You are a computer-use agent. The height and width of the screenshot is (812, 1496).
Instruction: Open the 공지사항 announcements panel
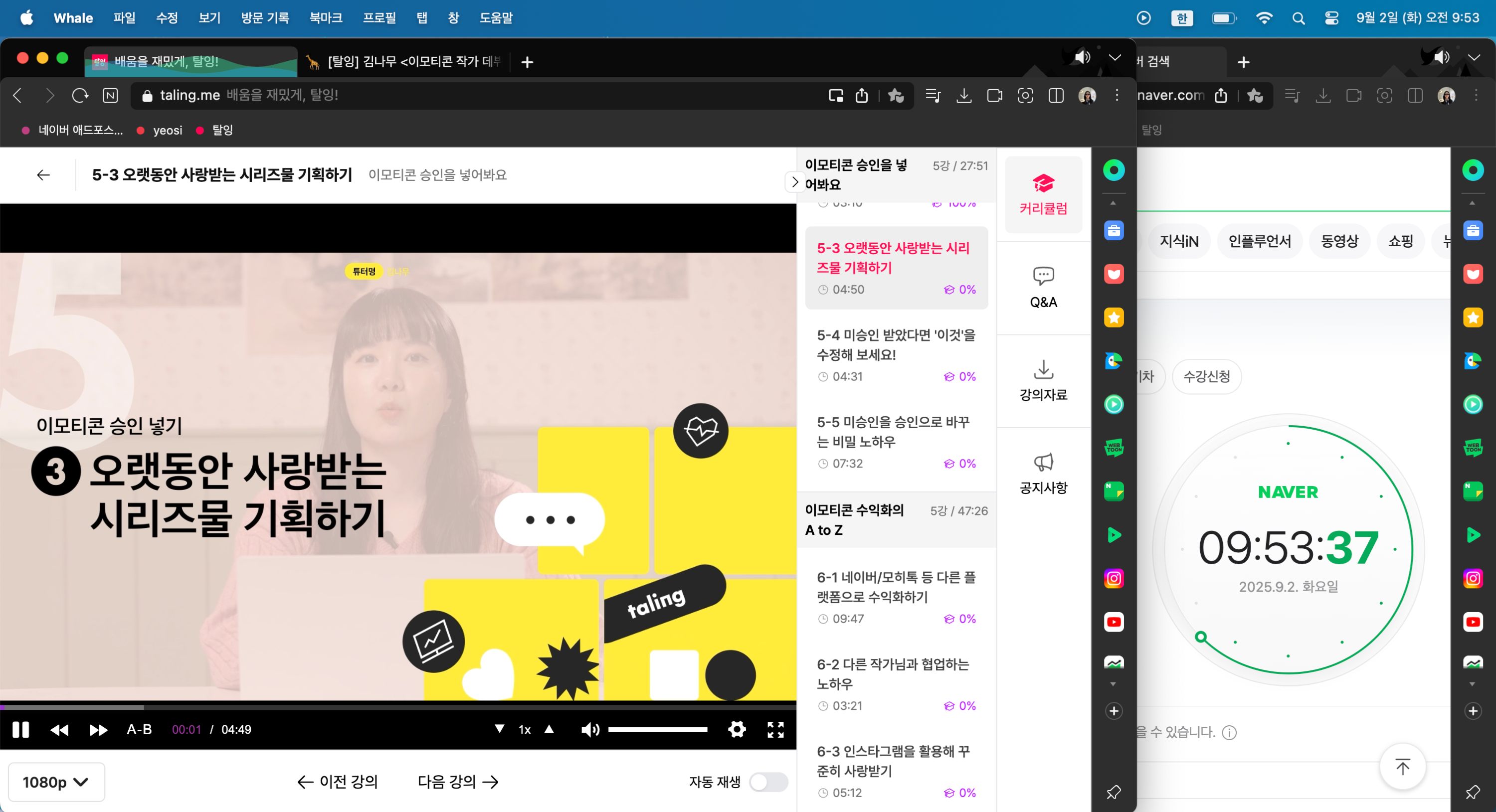[x=1043, y=474]
